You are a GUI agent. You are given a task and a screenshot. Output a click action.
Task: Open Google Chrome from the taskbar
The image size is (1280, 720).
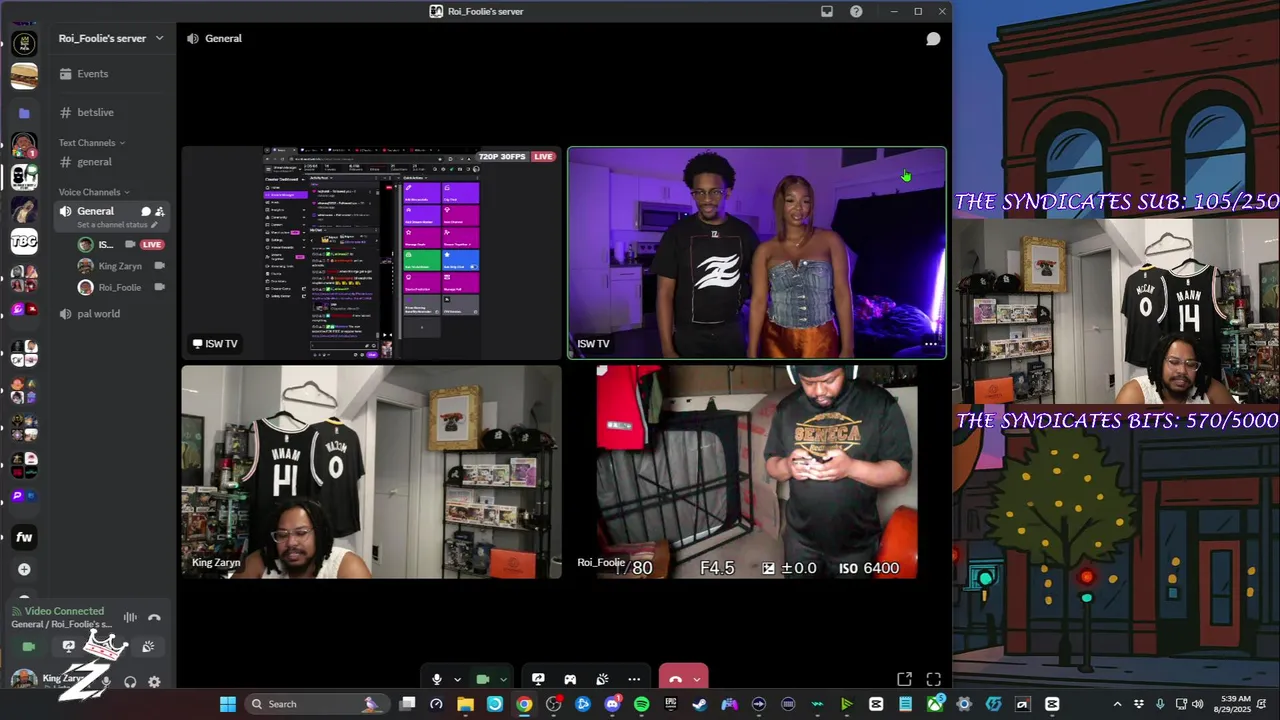tap(524, 704)
